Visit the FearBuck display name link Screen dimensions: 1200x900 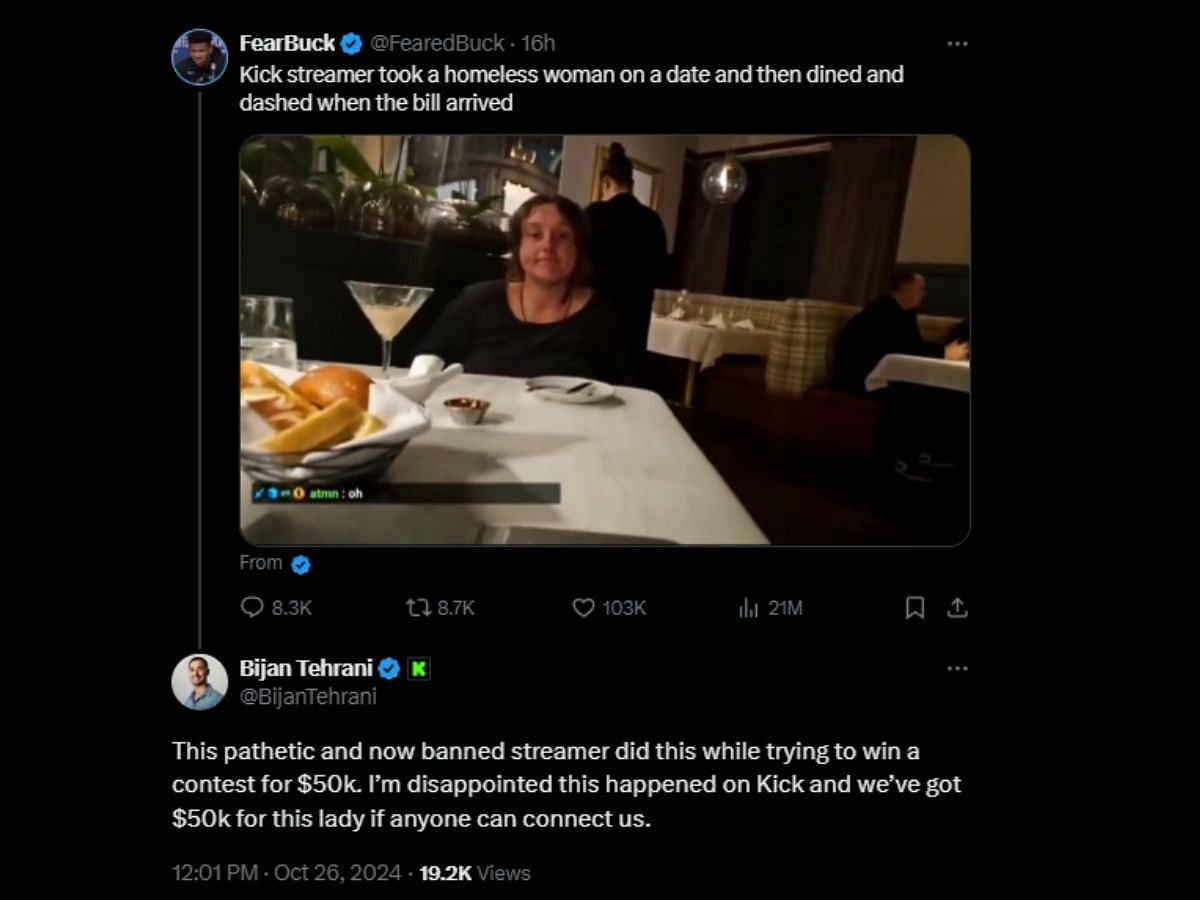click(x=287, y=44)
